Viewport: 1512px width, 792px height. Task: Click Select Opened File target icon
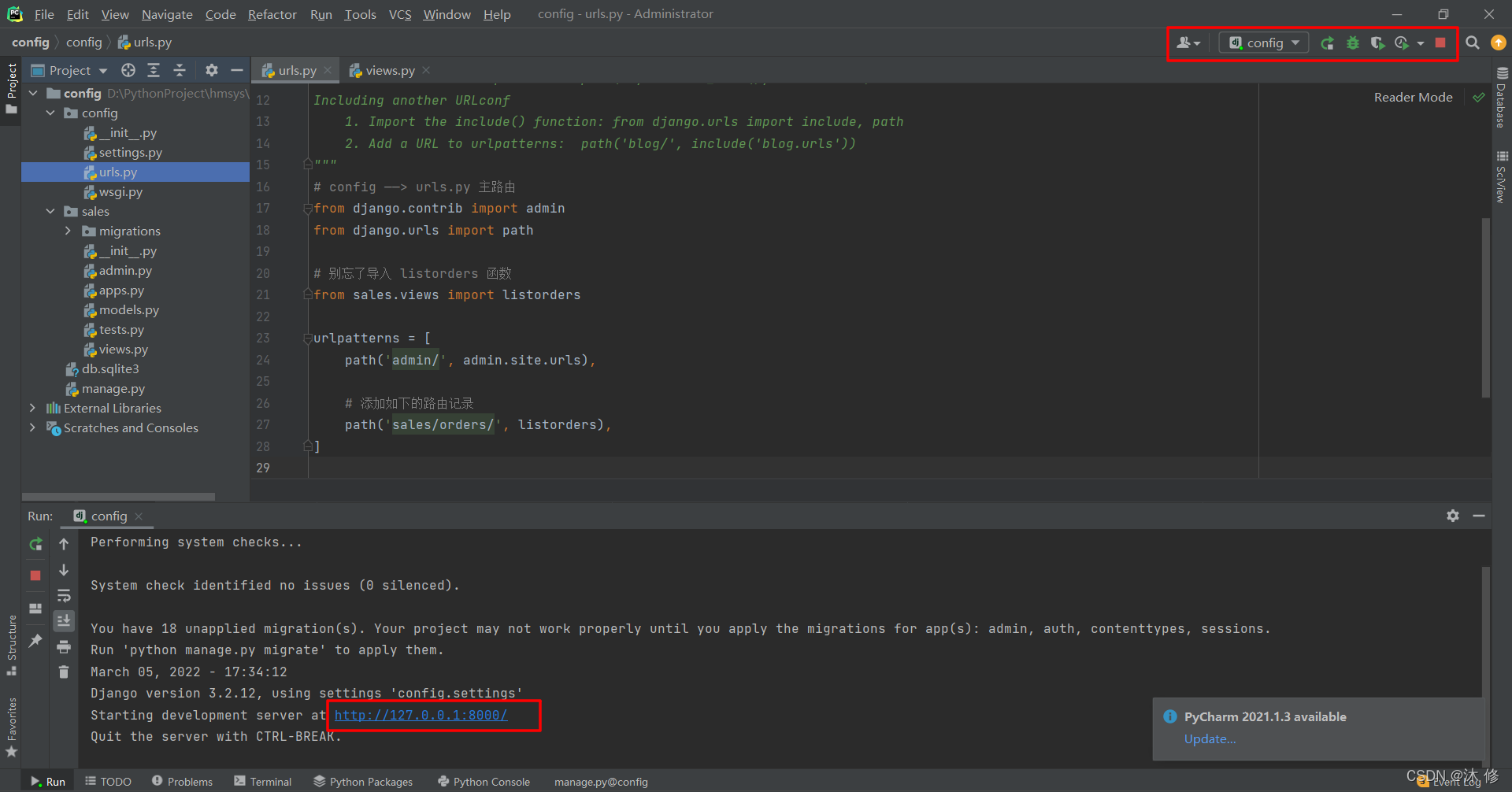click(128, 71)
